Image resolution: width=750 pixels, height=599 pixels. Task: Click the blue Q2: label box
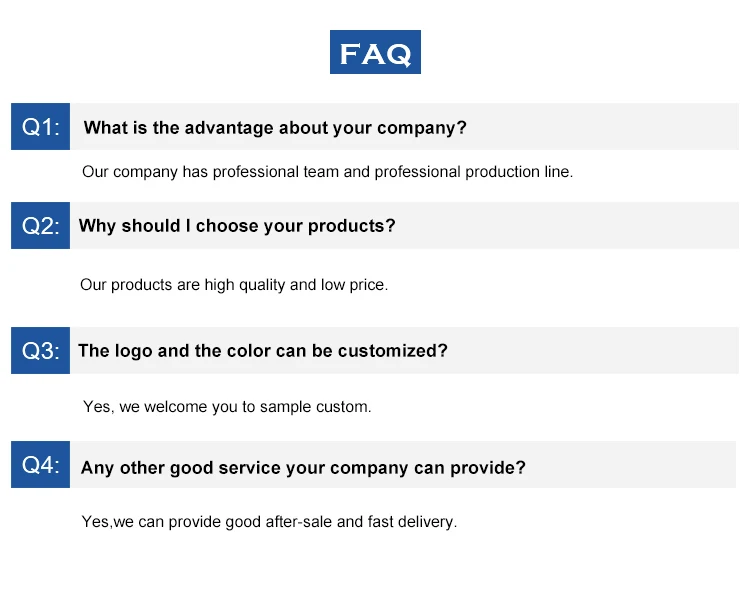point(41,225)
